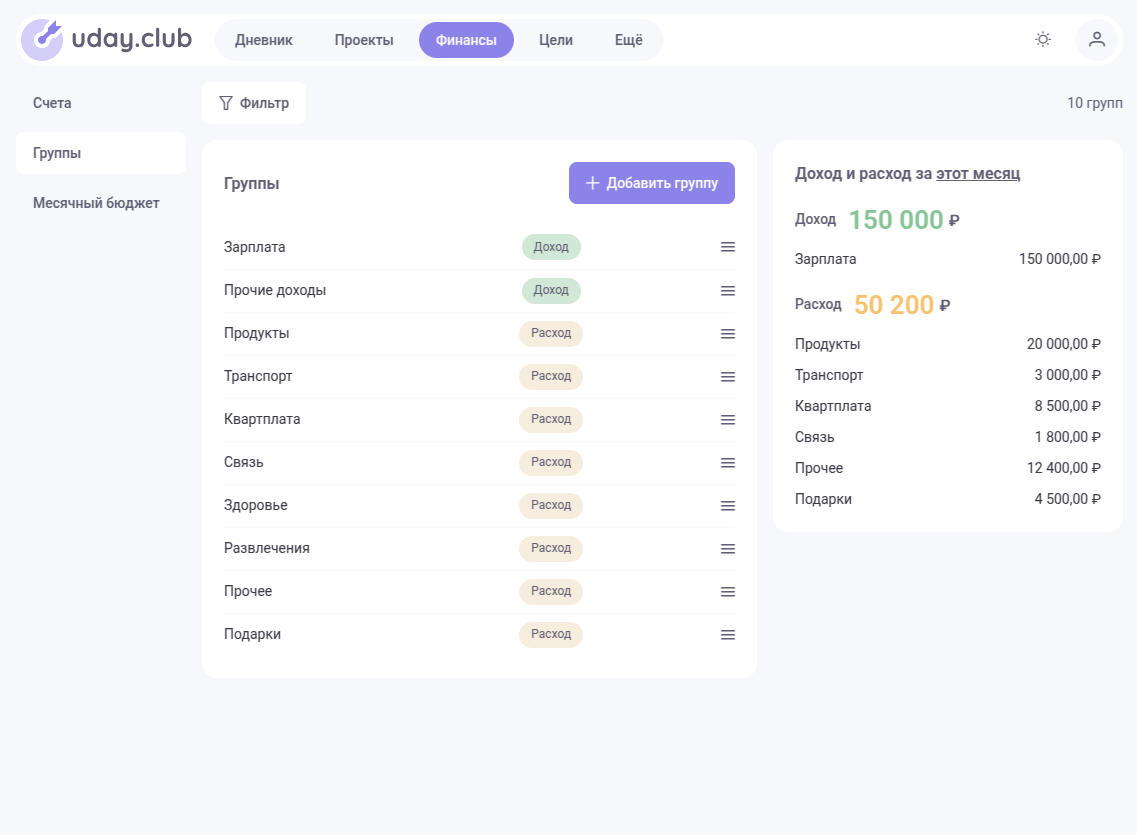The width and height of the screenshot is (1137, 835).
Task: Open Счета in the left sidebar
Action: tap(52, 103)
